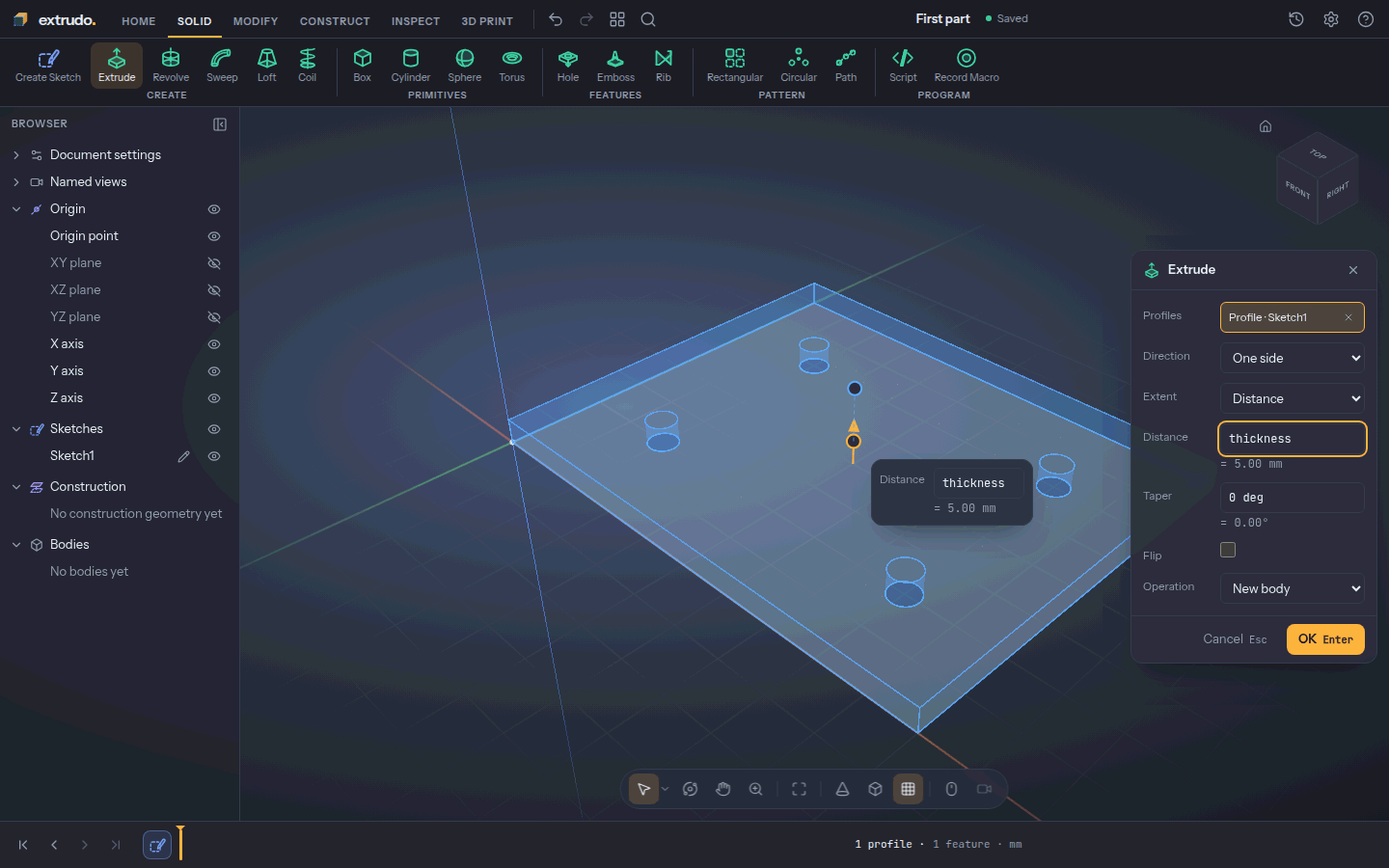The height and width of the screenshot is (868, 1389).
Task: Choose the Sweep tool
Action: pos(222,66)
